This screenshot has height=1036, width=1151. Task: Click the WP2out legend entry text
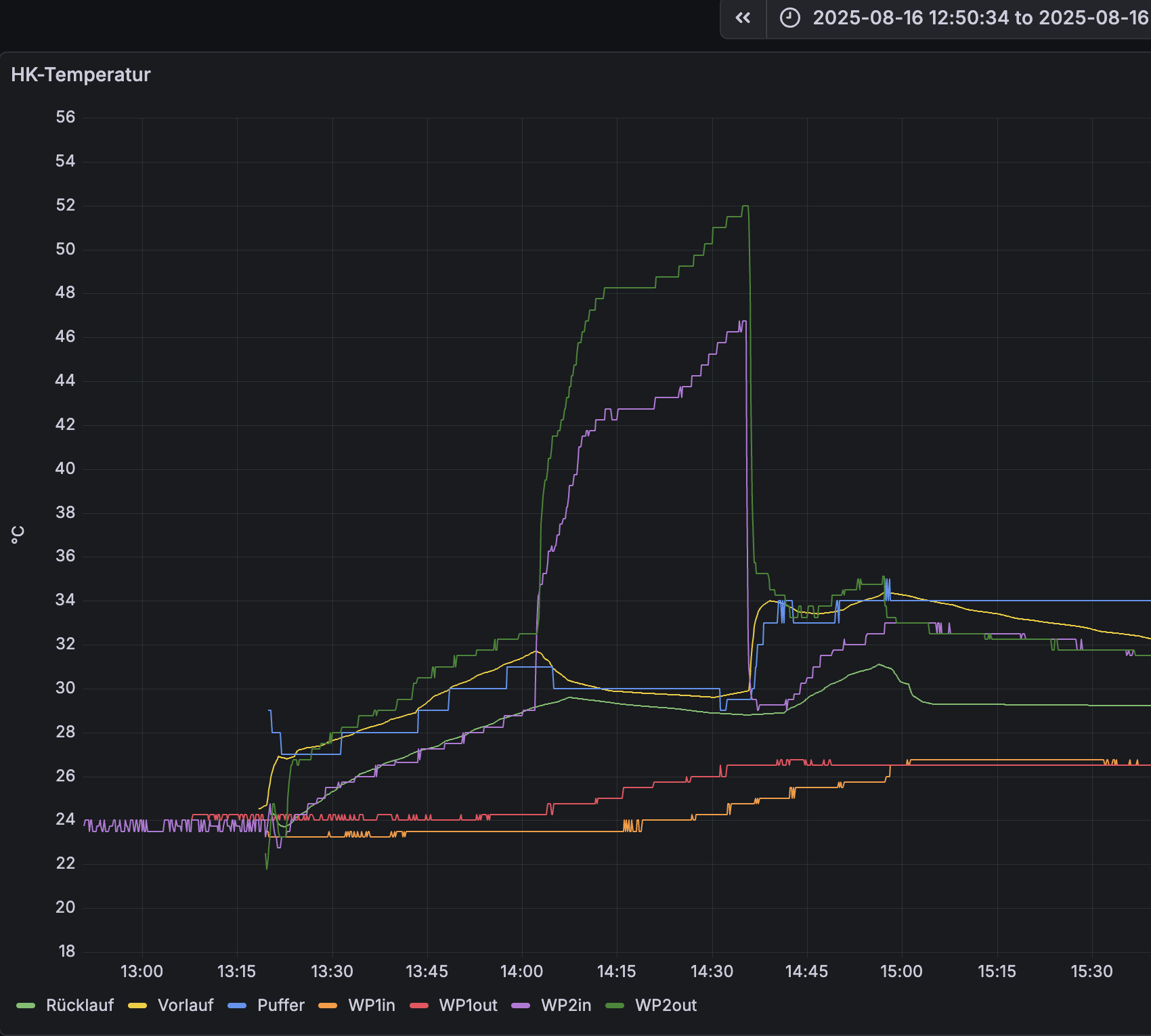tap(666, 1006)
